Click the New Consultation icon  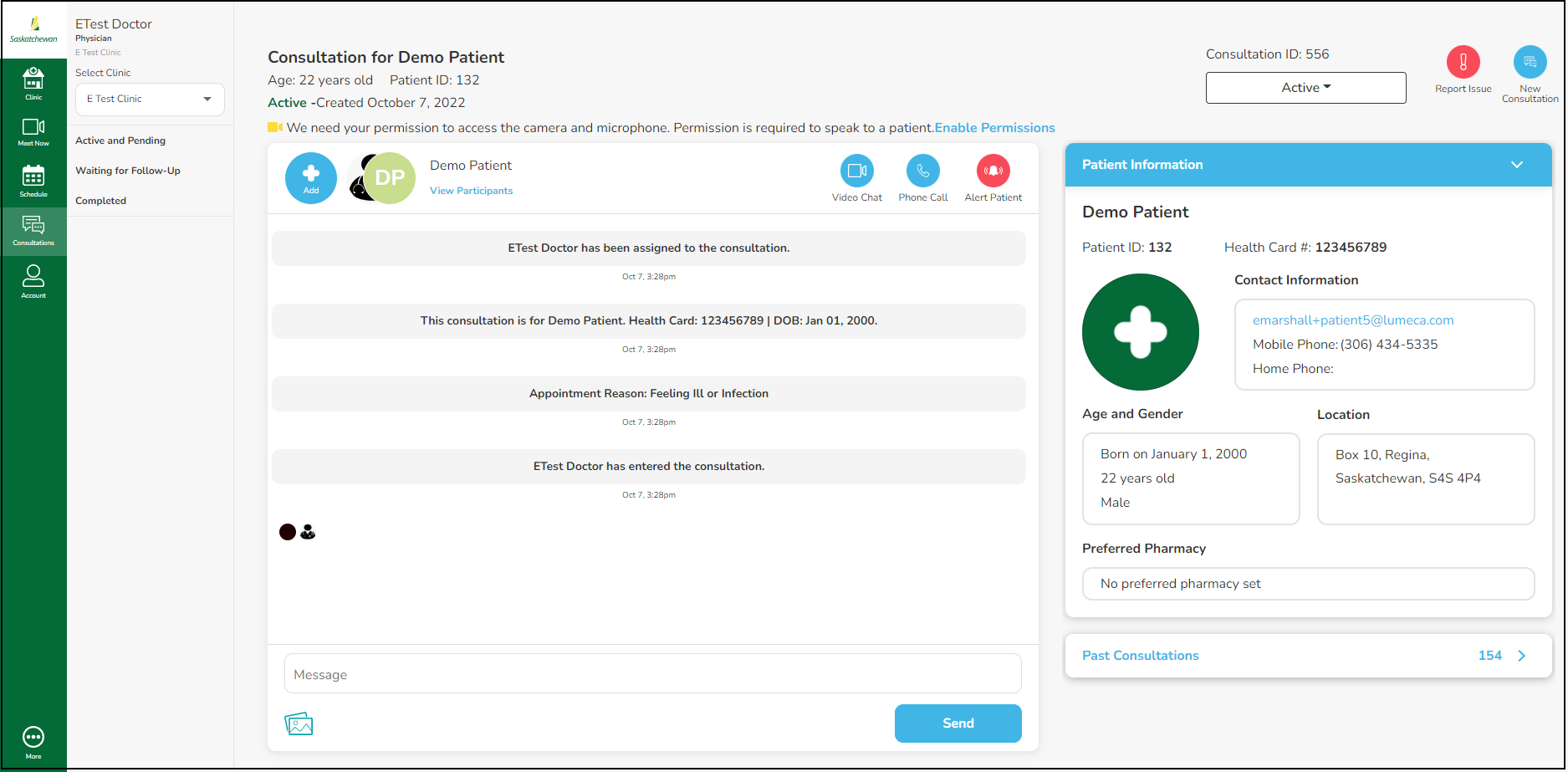click(1530, 63)
